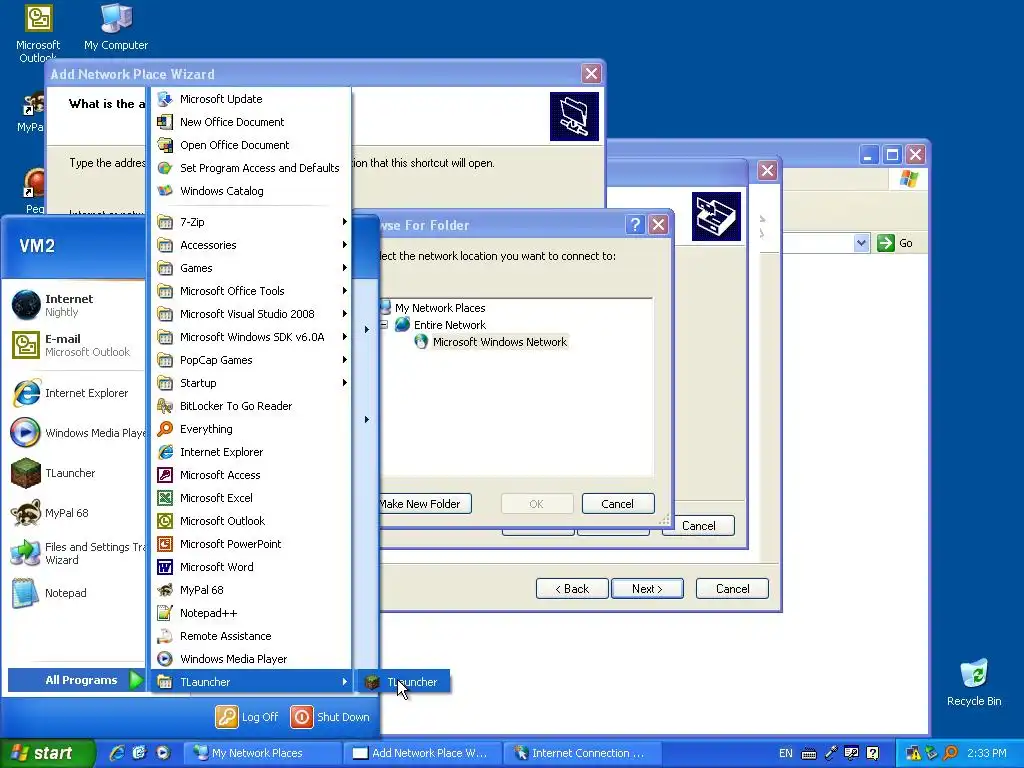Open the Recycle Bin desktop icon
Image resolution: width=1024 pixels, height=768 pixels.
[x=974, y=674]
